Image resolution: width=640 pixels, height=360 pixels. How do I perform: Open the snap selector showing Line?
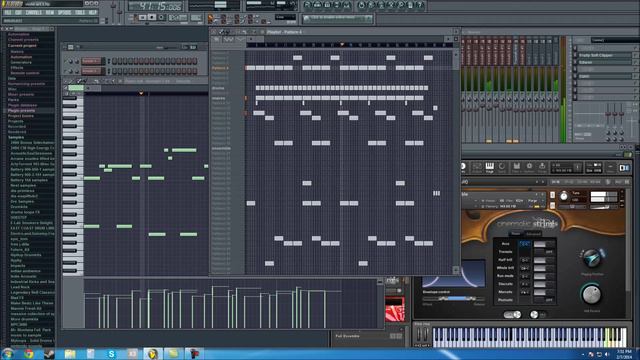(x=285, y=18)
